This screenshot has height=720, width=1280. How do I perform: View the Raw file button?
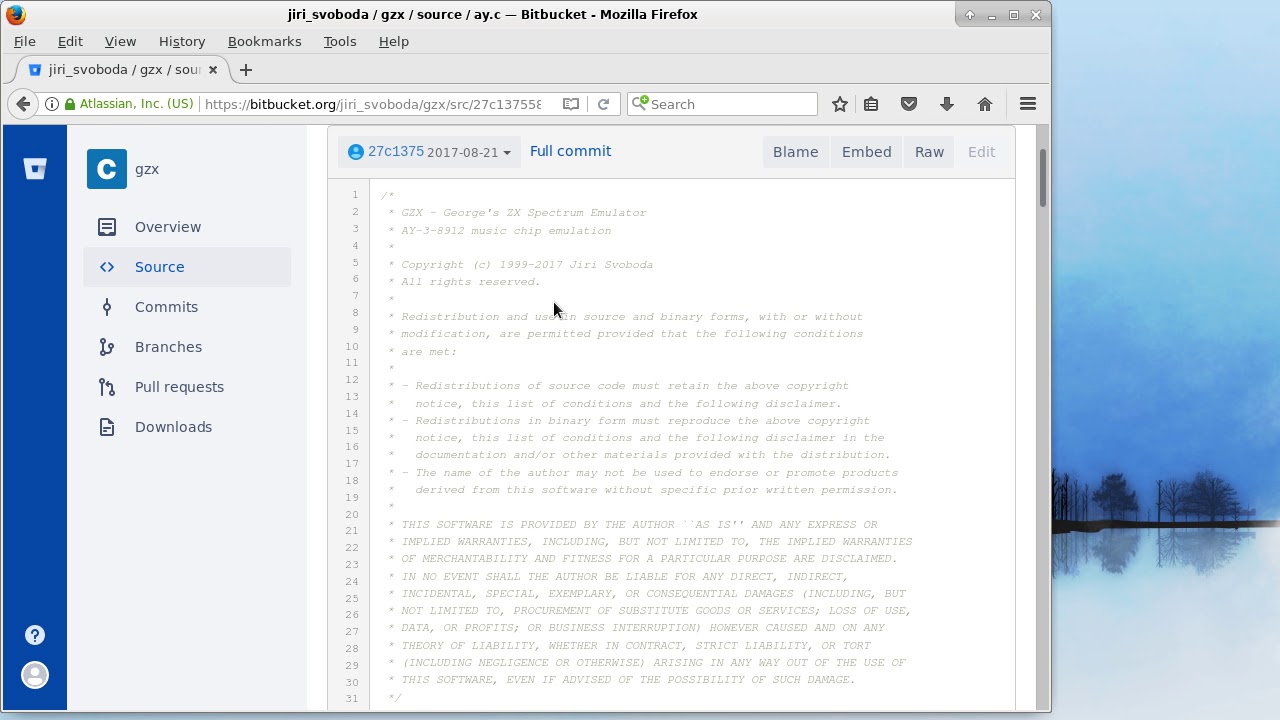coord(929,152)
